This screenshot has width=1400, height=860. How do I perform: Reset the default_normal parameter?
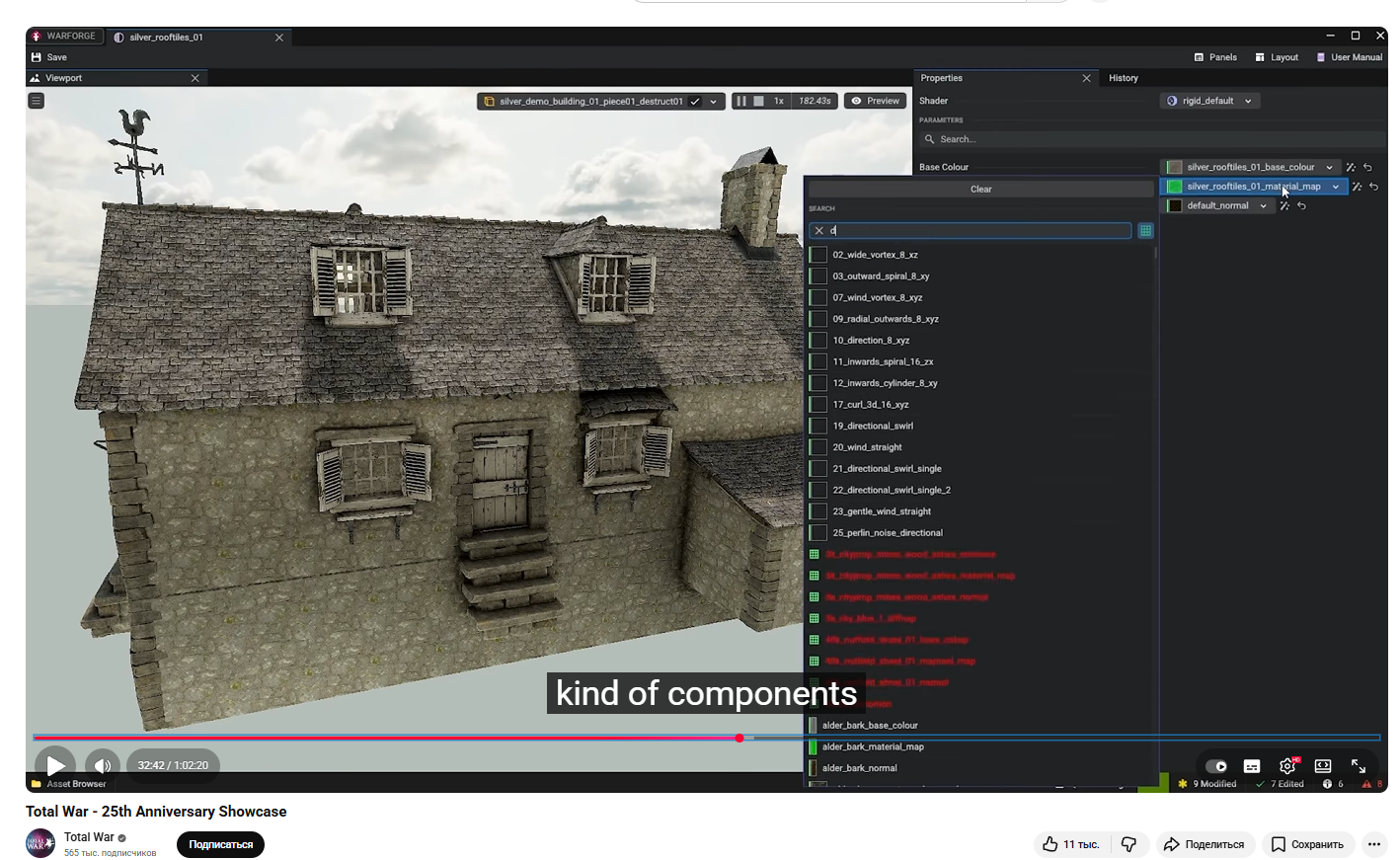(1301, 206)
